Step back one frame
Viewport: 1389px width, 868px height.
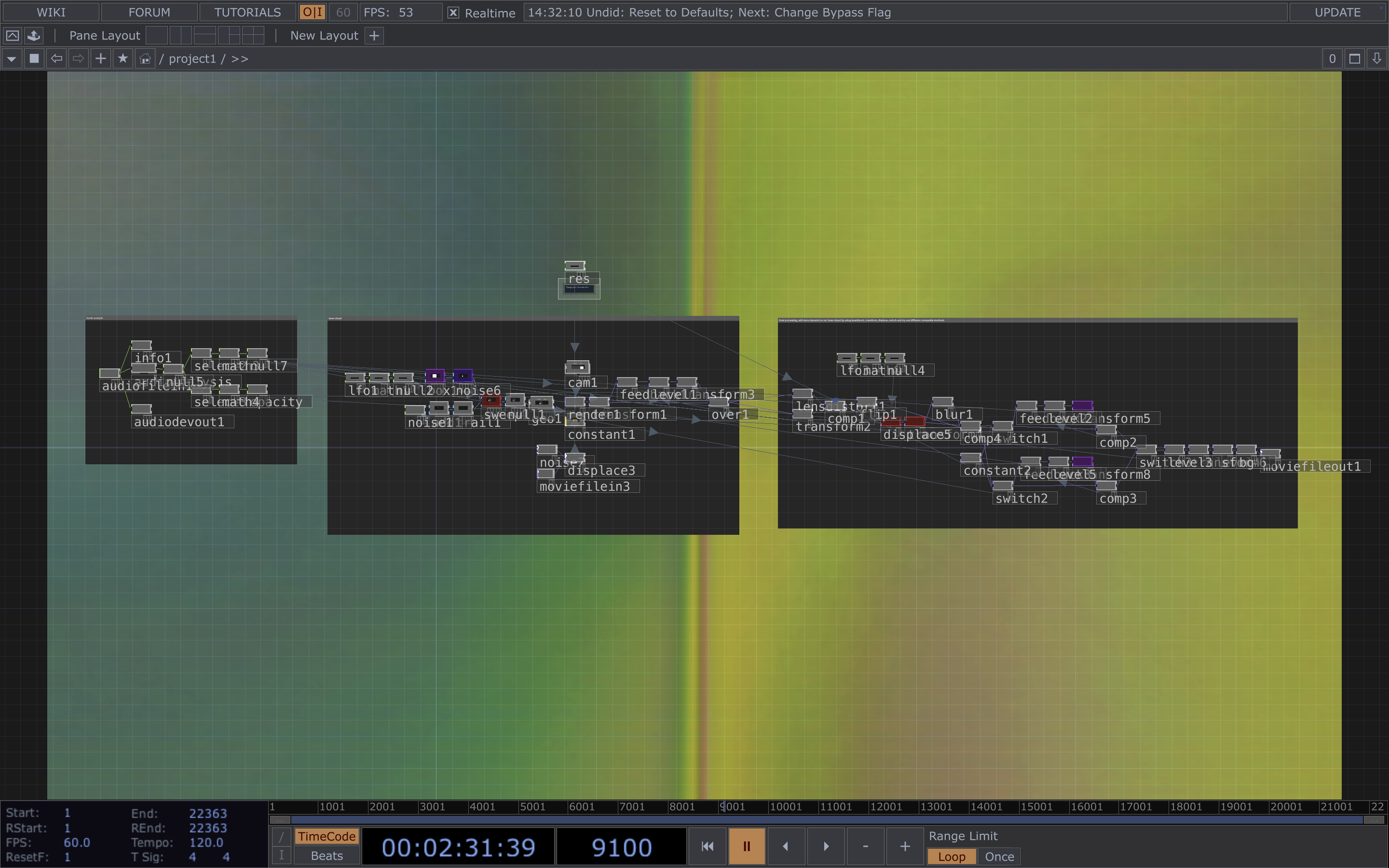click(786, 846)
